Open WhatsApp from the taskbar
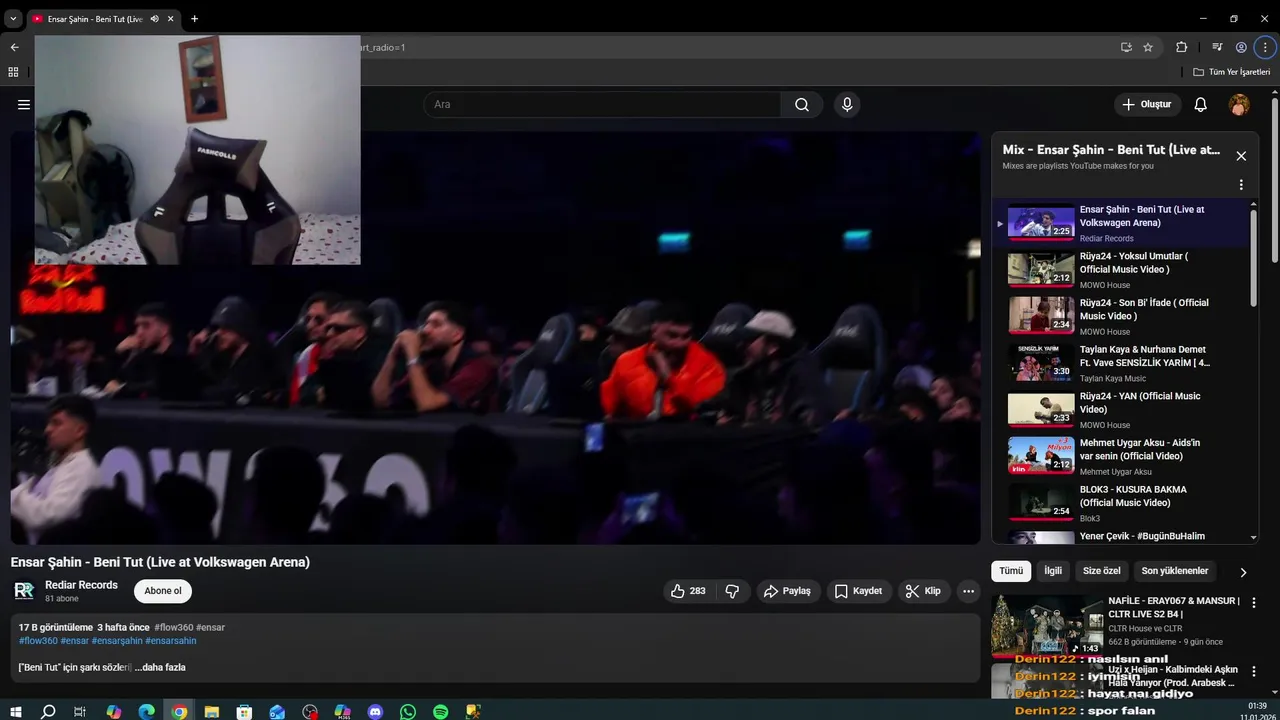Viewport: 1280px width, 720px height. coord(408,712)
